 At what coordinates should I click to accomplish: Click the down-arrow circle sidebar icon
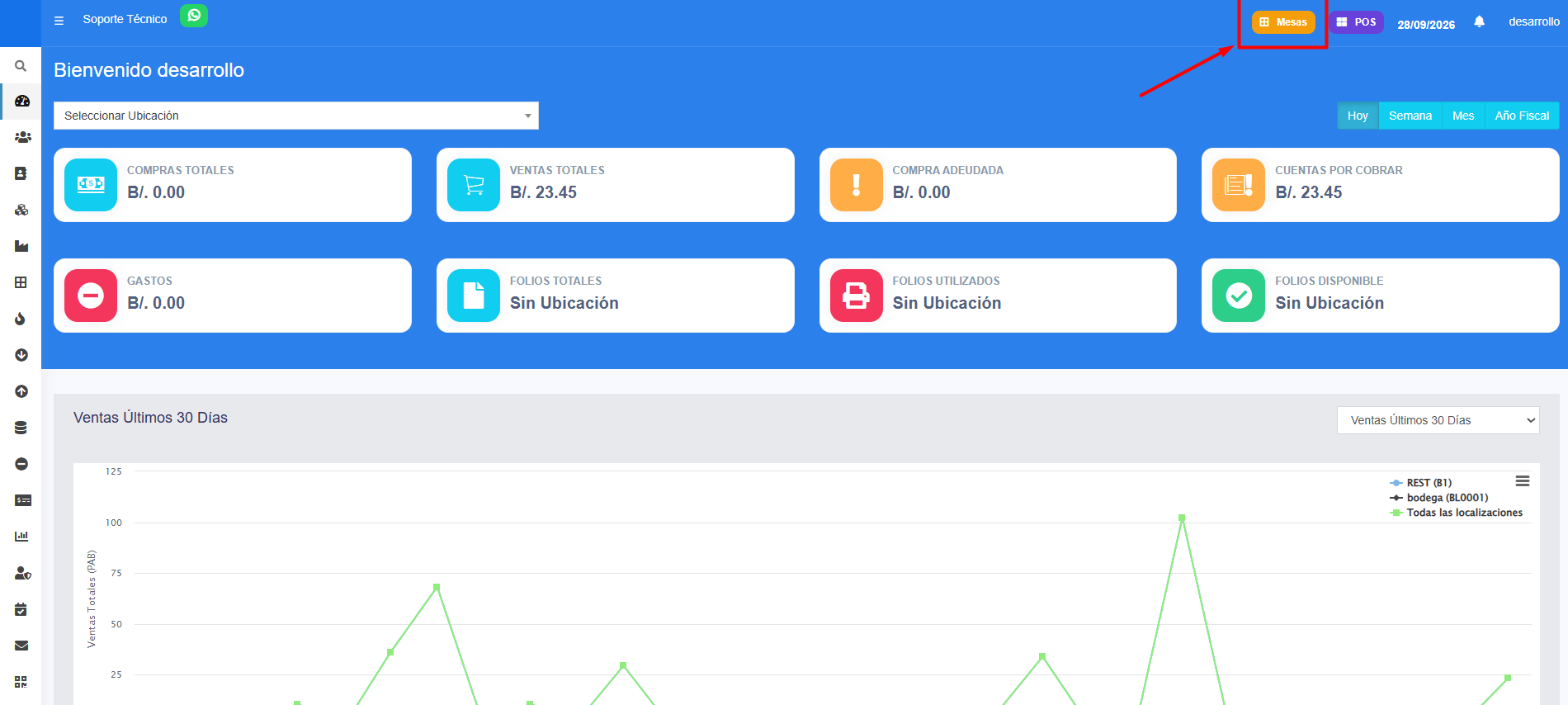coord(21,355)
